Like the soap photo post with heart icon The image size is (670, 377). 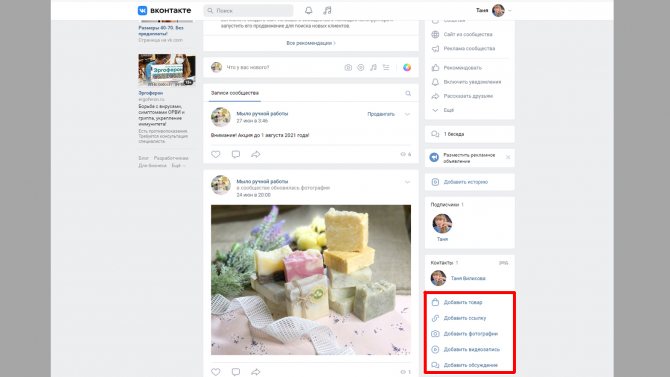pyautogui.click(x=216, y=372)
